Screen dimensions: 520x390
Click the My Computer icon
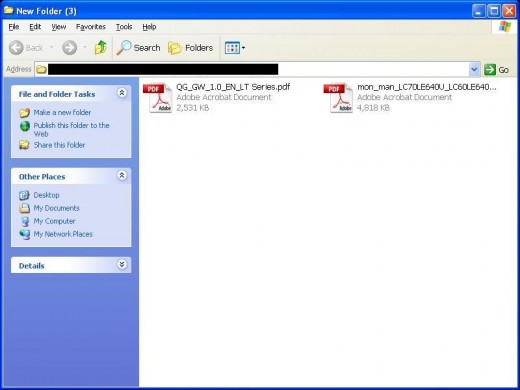click(x=25, y=222)
